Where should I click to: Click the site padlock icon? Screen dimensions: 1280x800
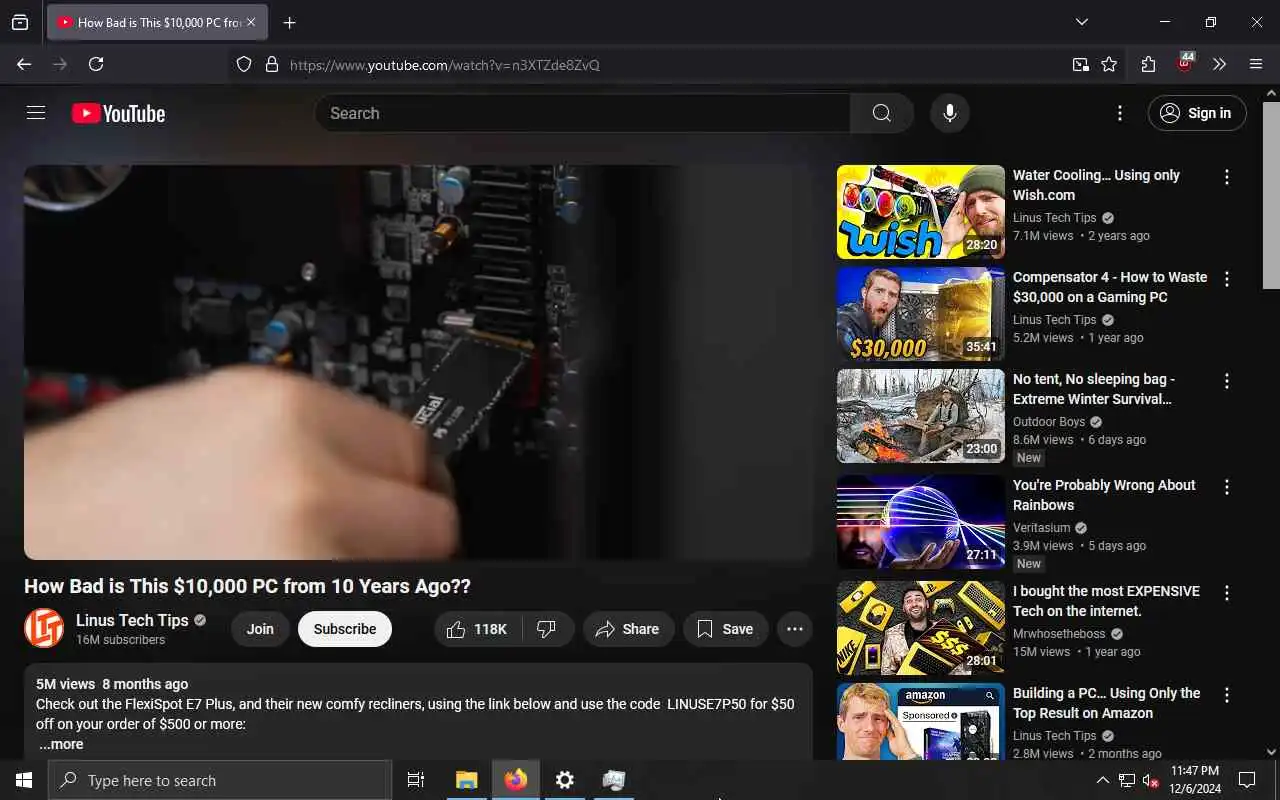pos(271,64)
